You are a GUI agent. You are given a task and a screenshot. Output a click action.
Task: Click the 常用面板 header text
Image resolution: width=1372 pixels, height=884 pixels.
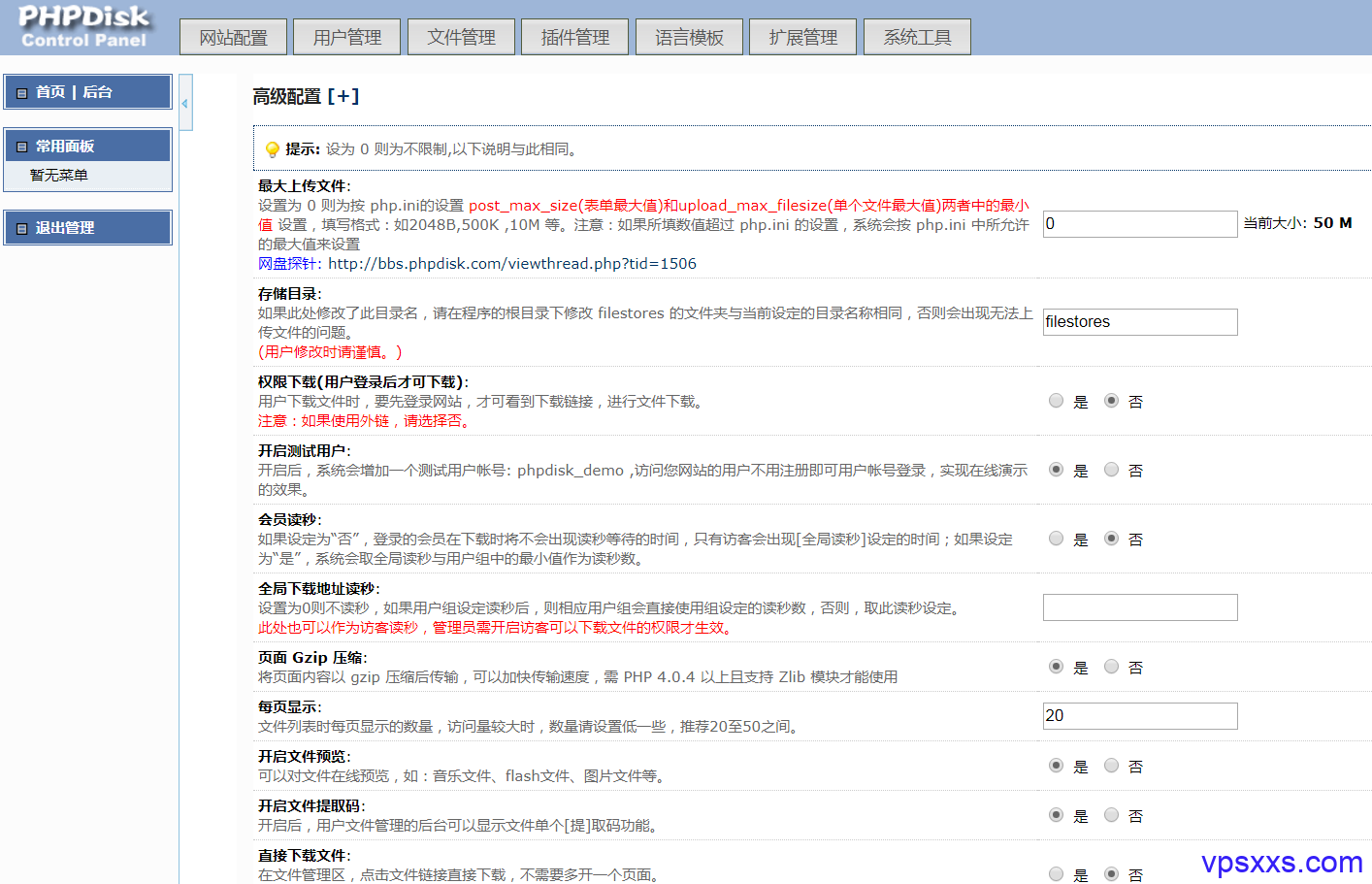[x=65, y=147]
